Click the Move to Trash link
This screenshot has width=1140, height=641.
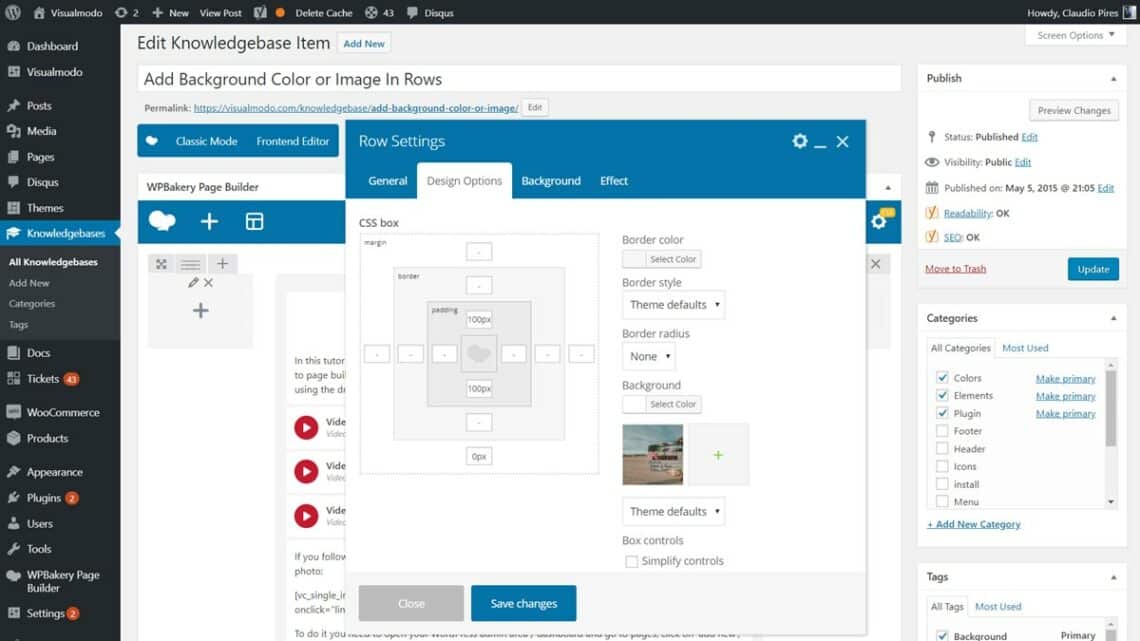pos(955,268)
